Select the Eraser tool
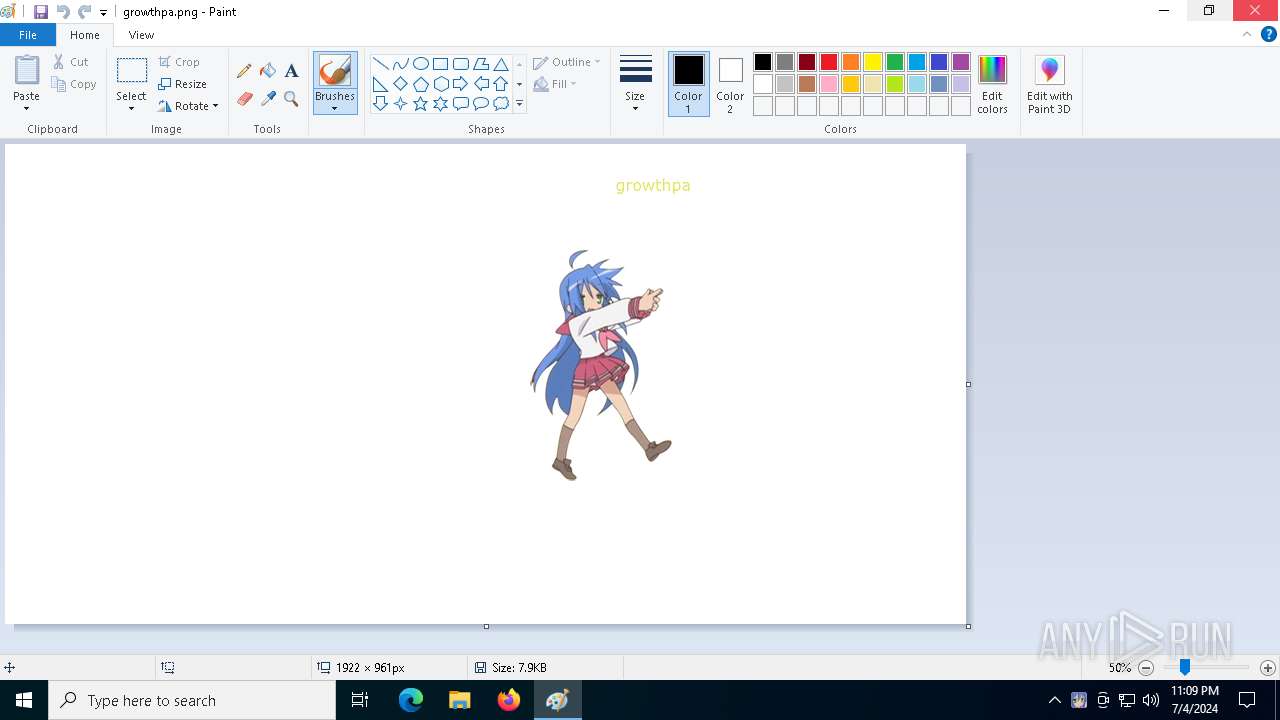 [x=244, y=99]
